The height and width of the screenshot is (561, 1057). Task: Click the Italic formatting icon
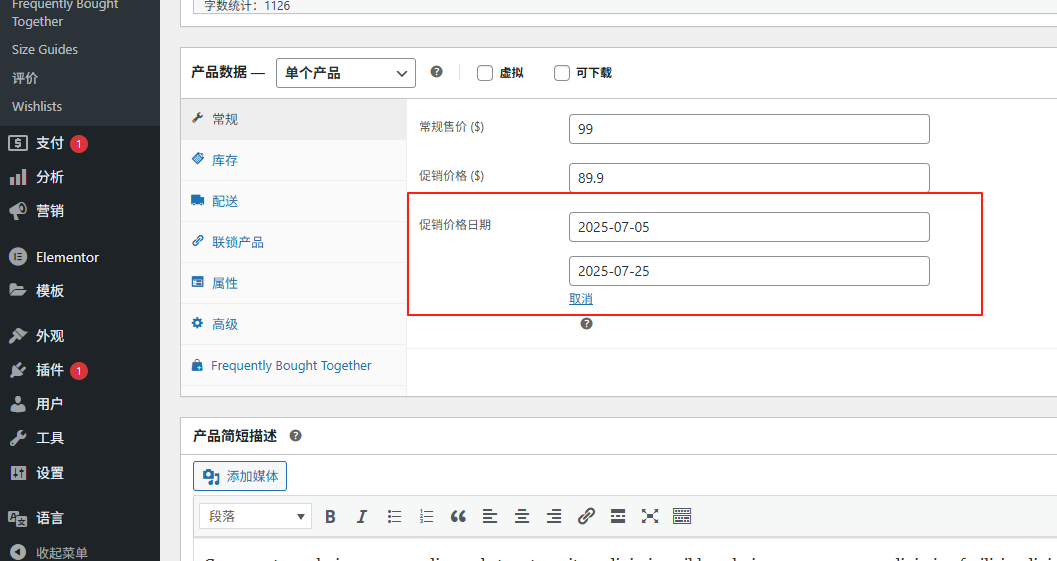pyautogui.click(x=362, y=517)
